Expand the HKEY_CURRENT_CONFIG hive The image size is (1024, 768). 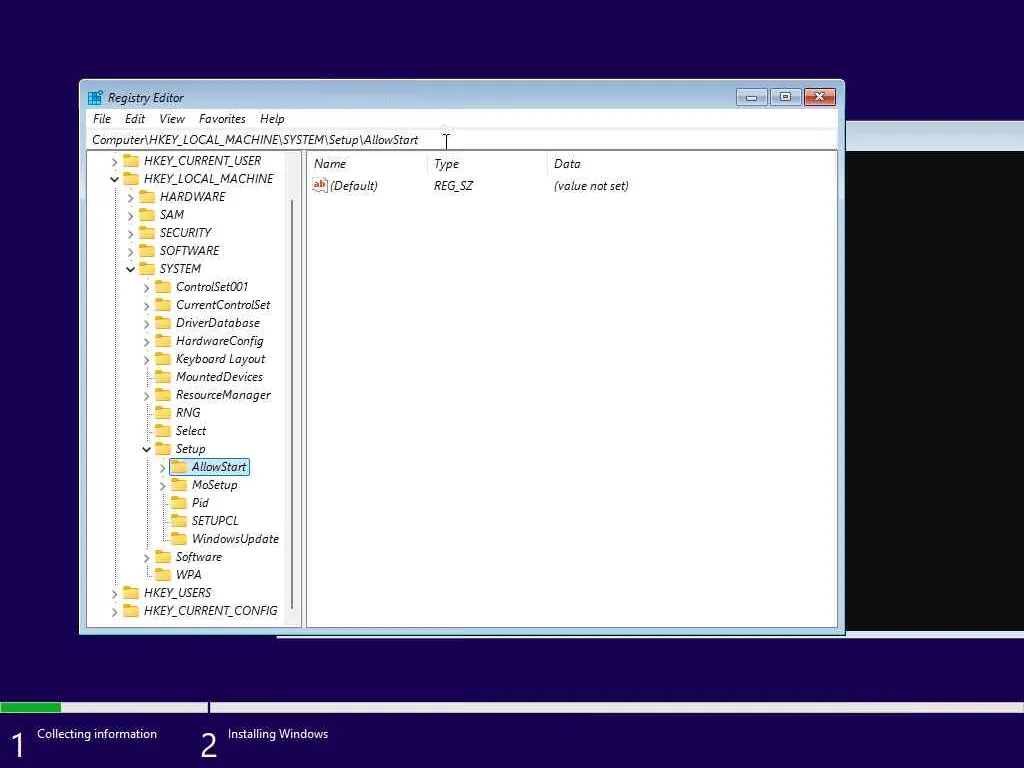pyautogui.click(x=114, y=611)
